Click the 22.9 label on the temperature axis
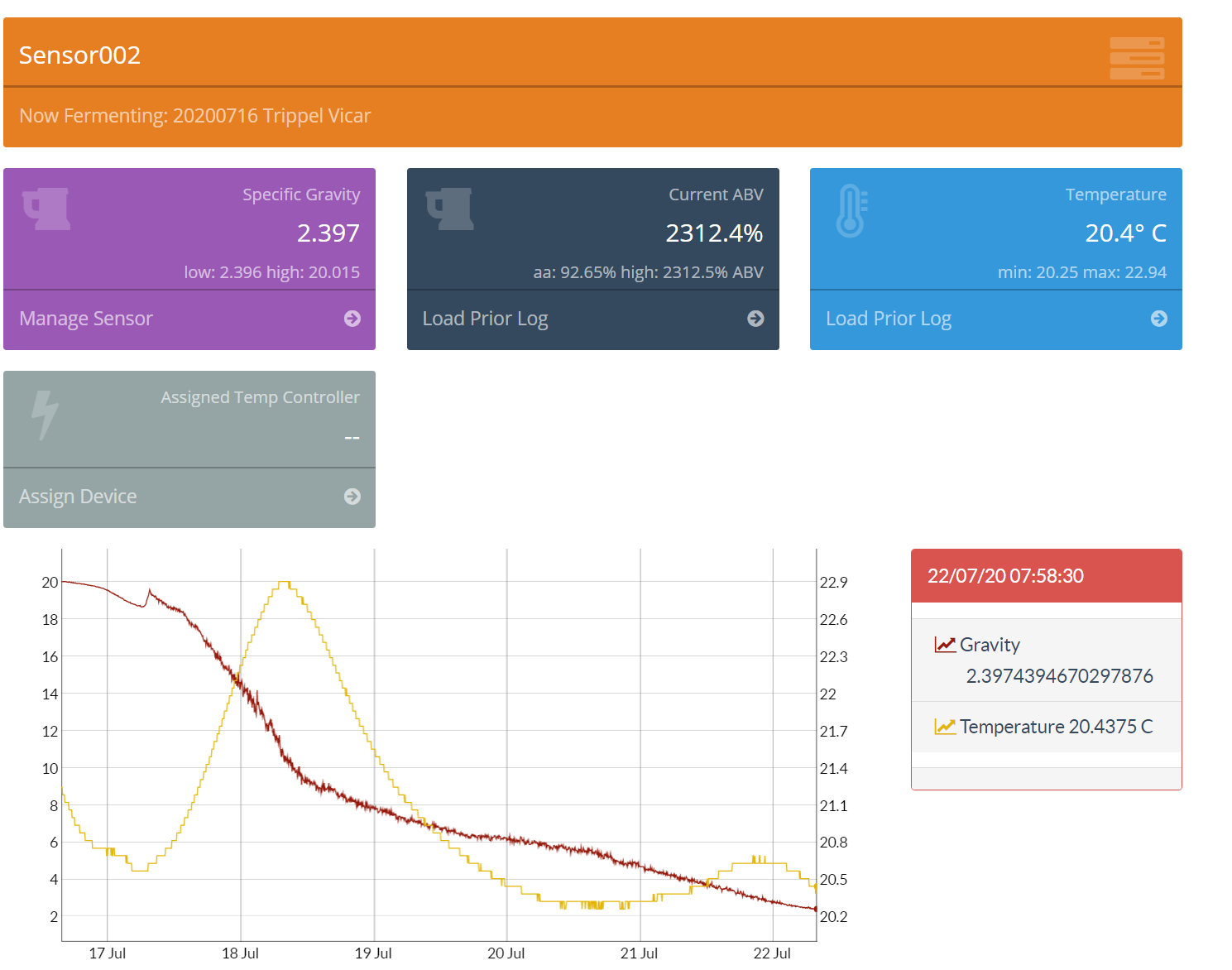Image resolution: width=1232 pixels, height=970 pixels. pyautogui.click(x=833, y=583)
